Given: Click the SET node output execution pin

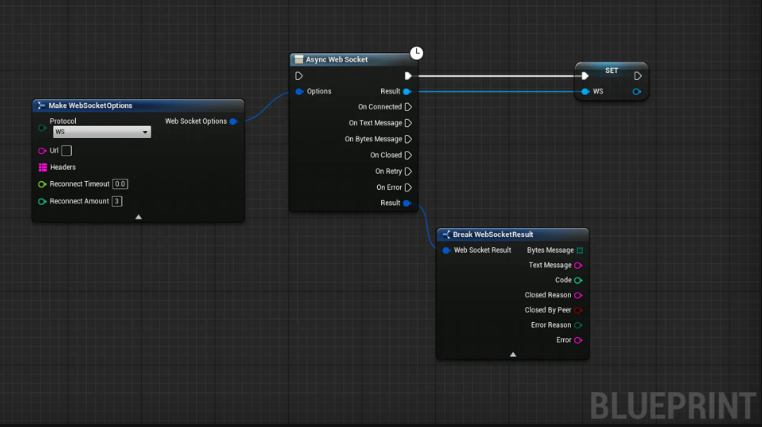Looking at the screenshot, I should 638,76.
